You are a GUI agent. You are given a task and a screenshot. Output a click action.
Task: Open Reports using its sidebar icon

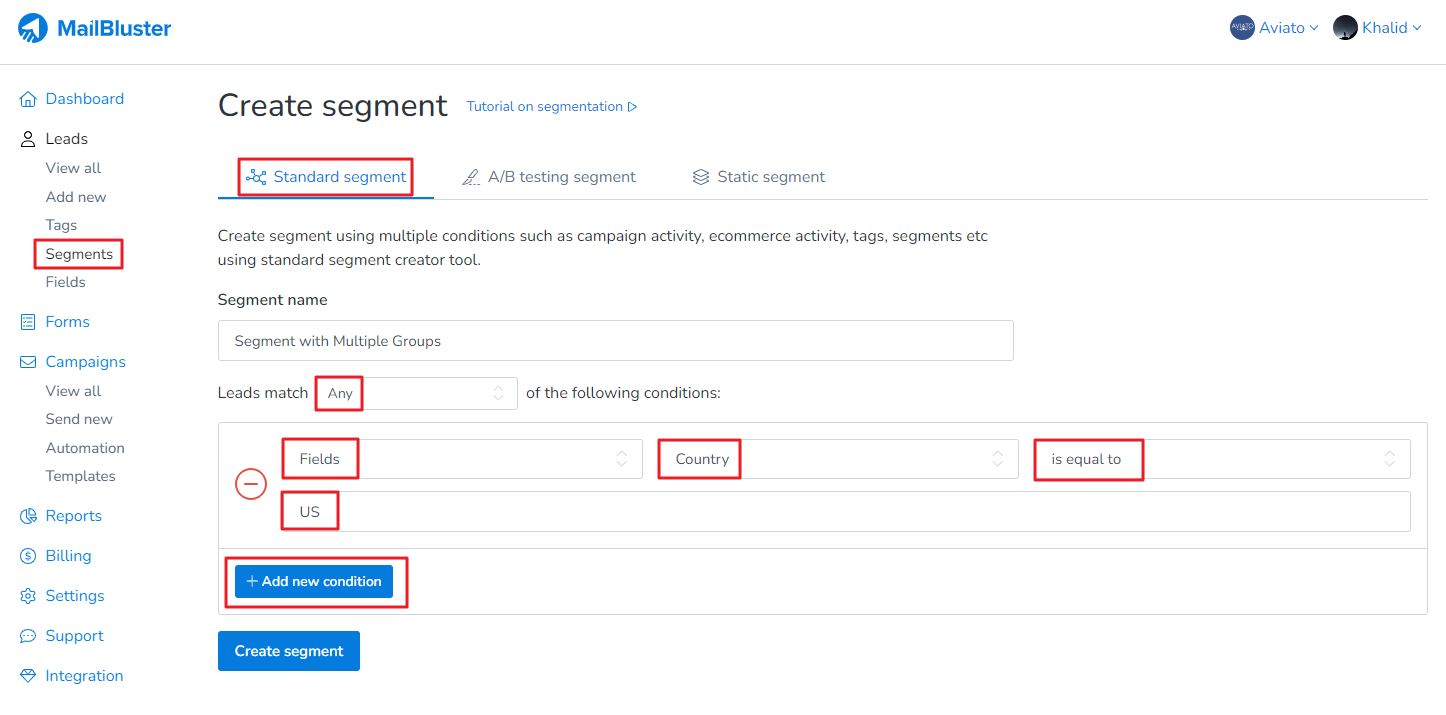27,515
